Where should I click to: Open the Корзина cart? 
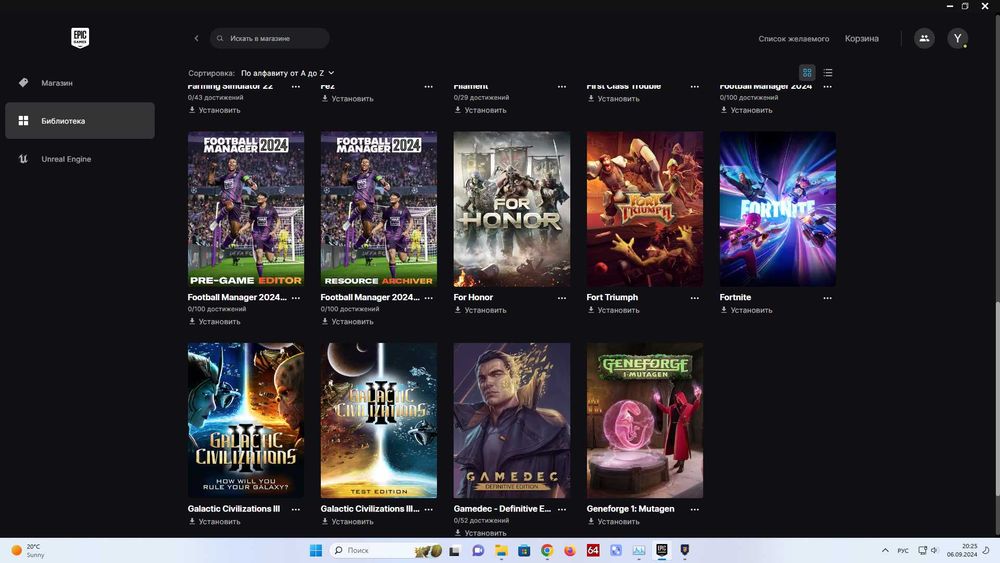point(862,38)
